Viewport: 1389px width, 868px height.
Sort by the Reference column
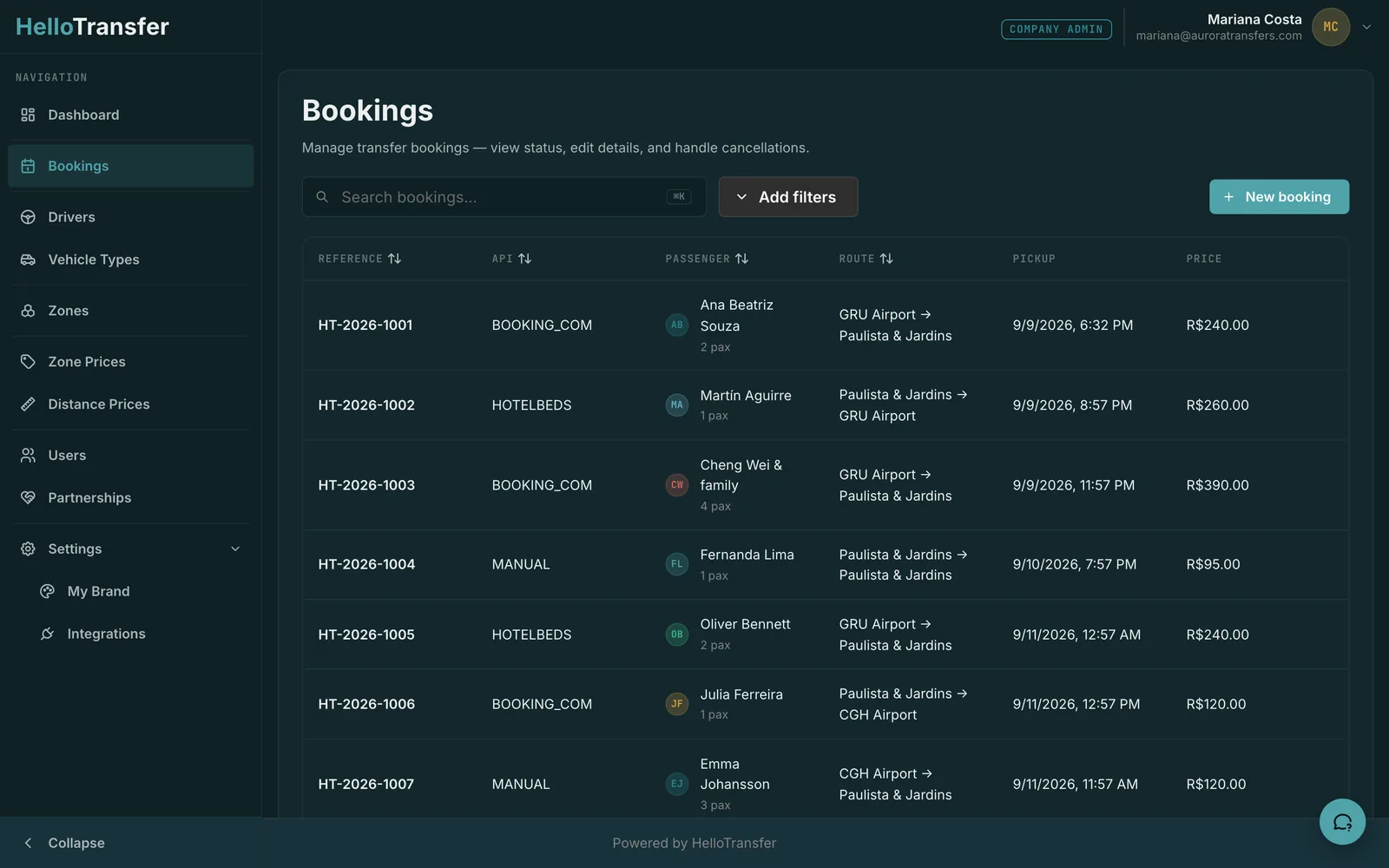pyautogui.click(x=359, y=259)
